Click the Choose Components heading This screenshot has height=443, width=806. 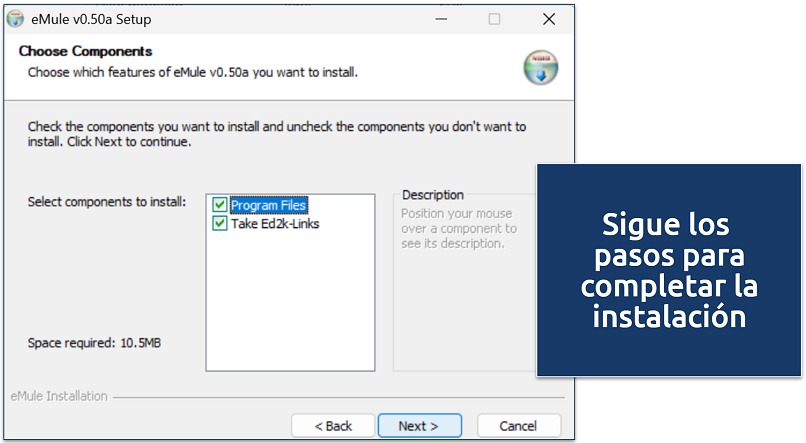click(x=85, y=51)
